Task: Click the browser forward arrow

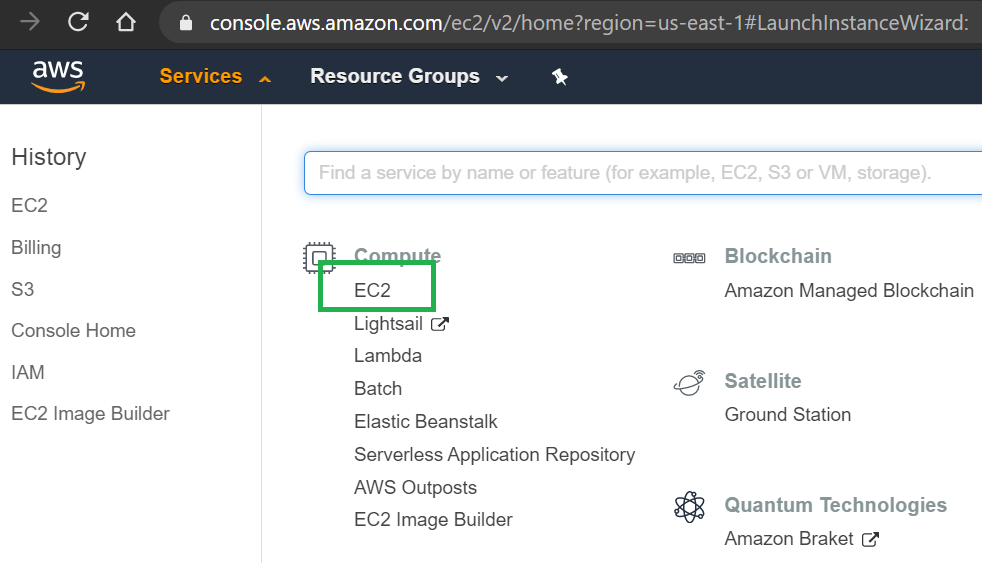Action: click(x=30, y=21)
